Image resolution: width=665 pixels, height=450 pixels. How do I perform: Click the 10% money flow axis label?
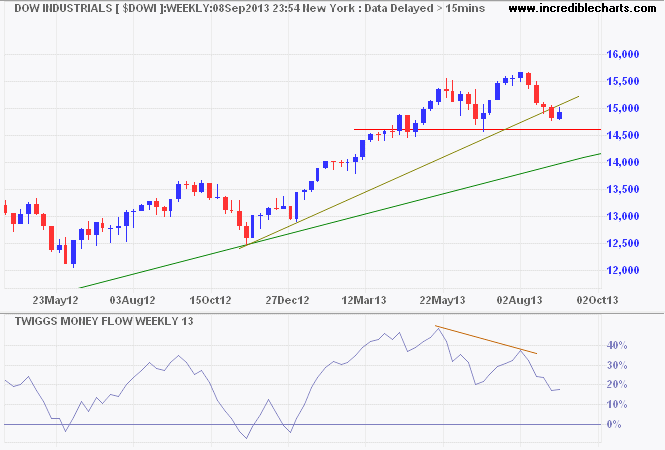[x=617, y=405]
